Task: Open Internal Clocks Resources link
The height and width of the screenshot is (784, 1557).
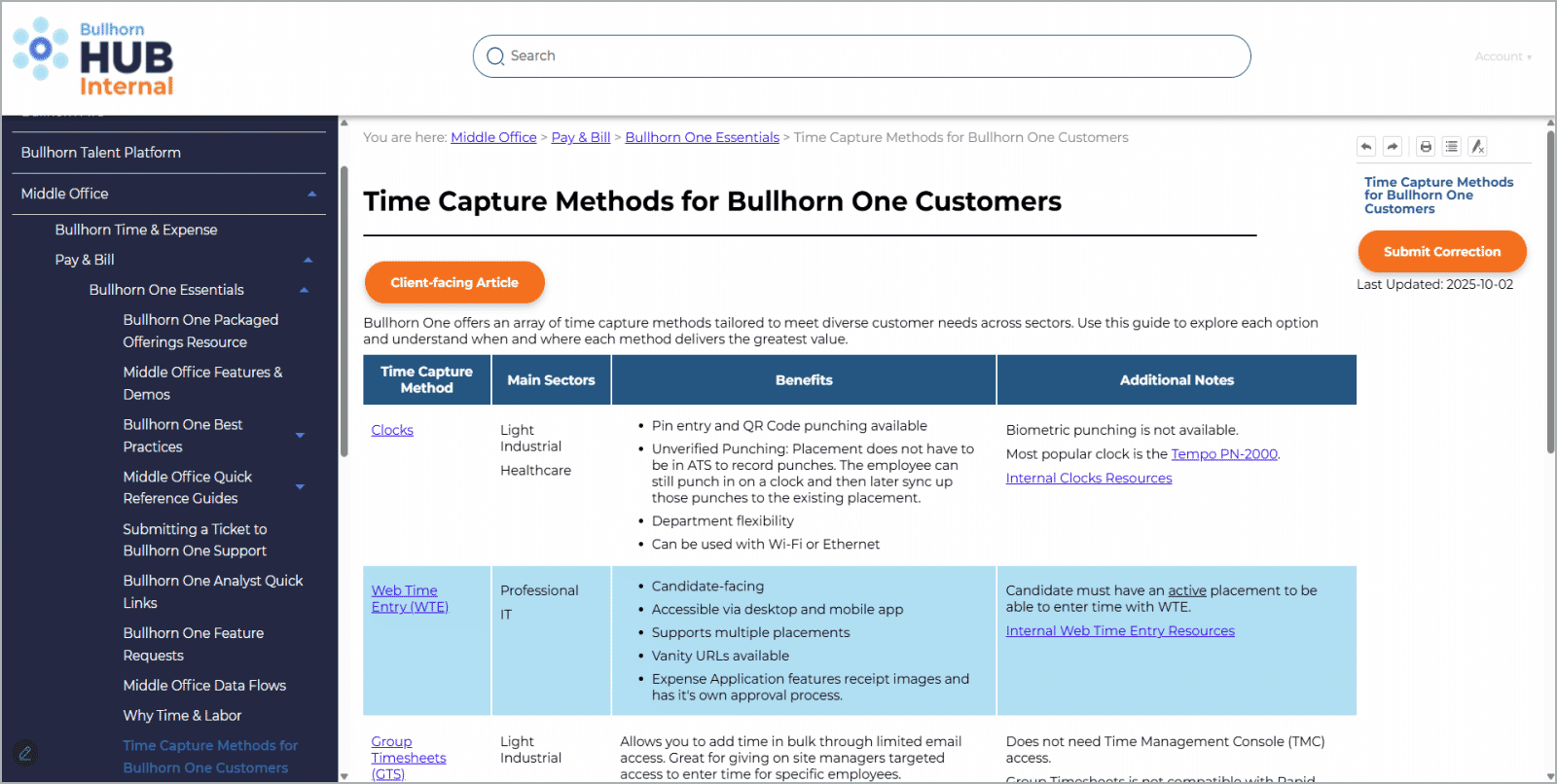Action: (x=1089, y=479)
